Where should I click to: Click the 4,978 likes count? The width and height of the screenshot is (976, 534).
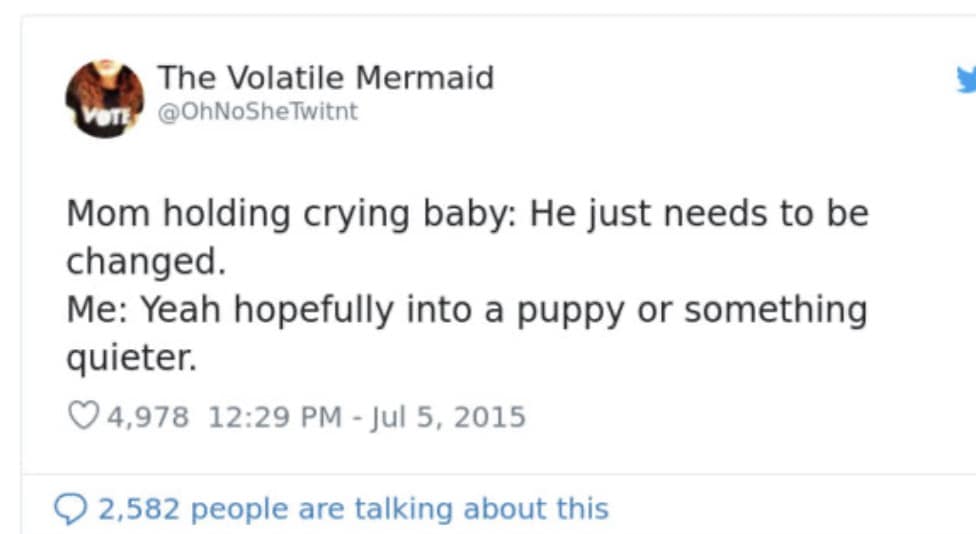coord(146,415)
